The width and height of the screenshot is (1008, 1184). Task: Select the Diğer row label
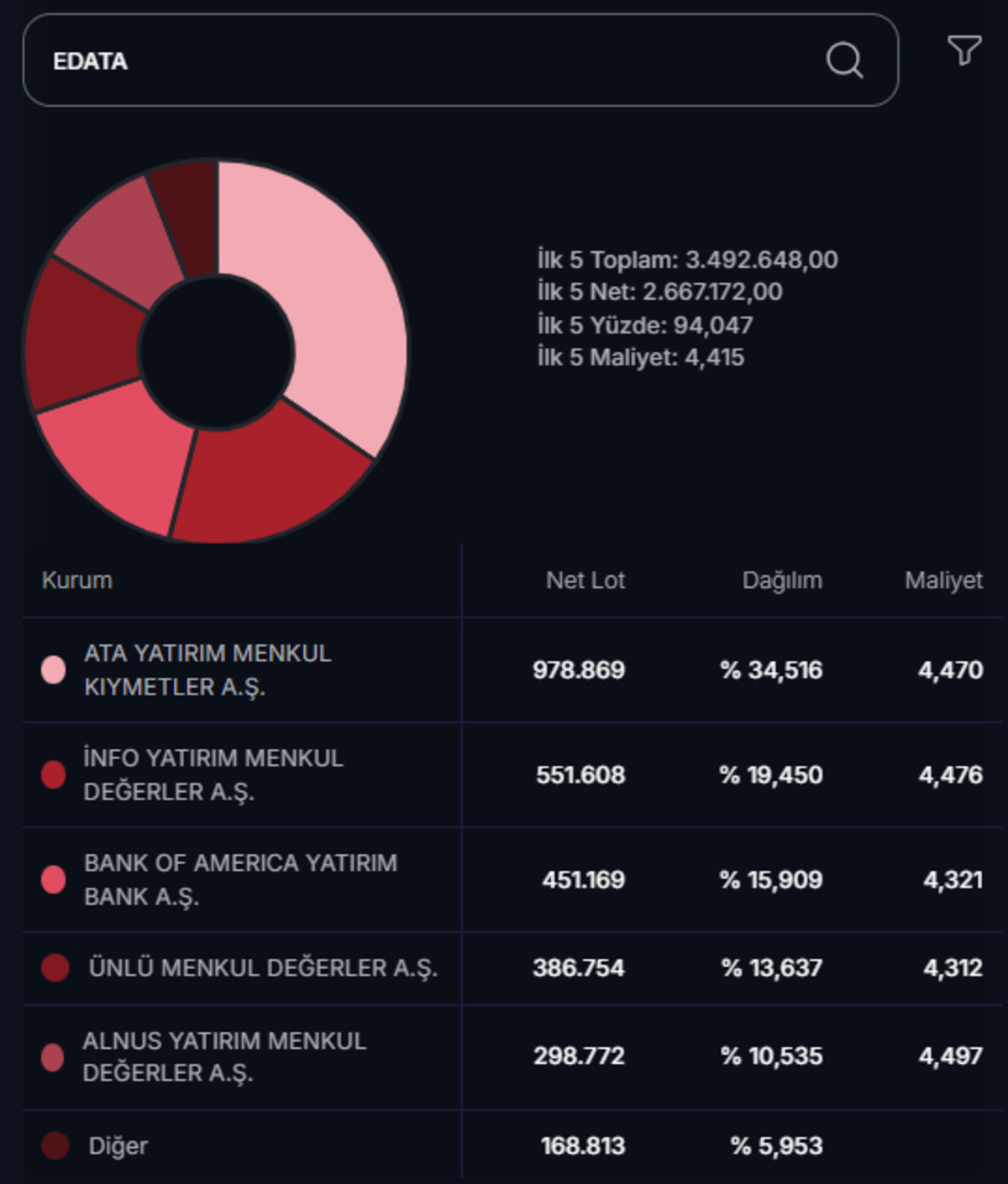click(x=118, y=1146)
